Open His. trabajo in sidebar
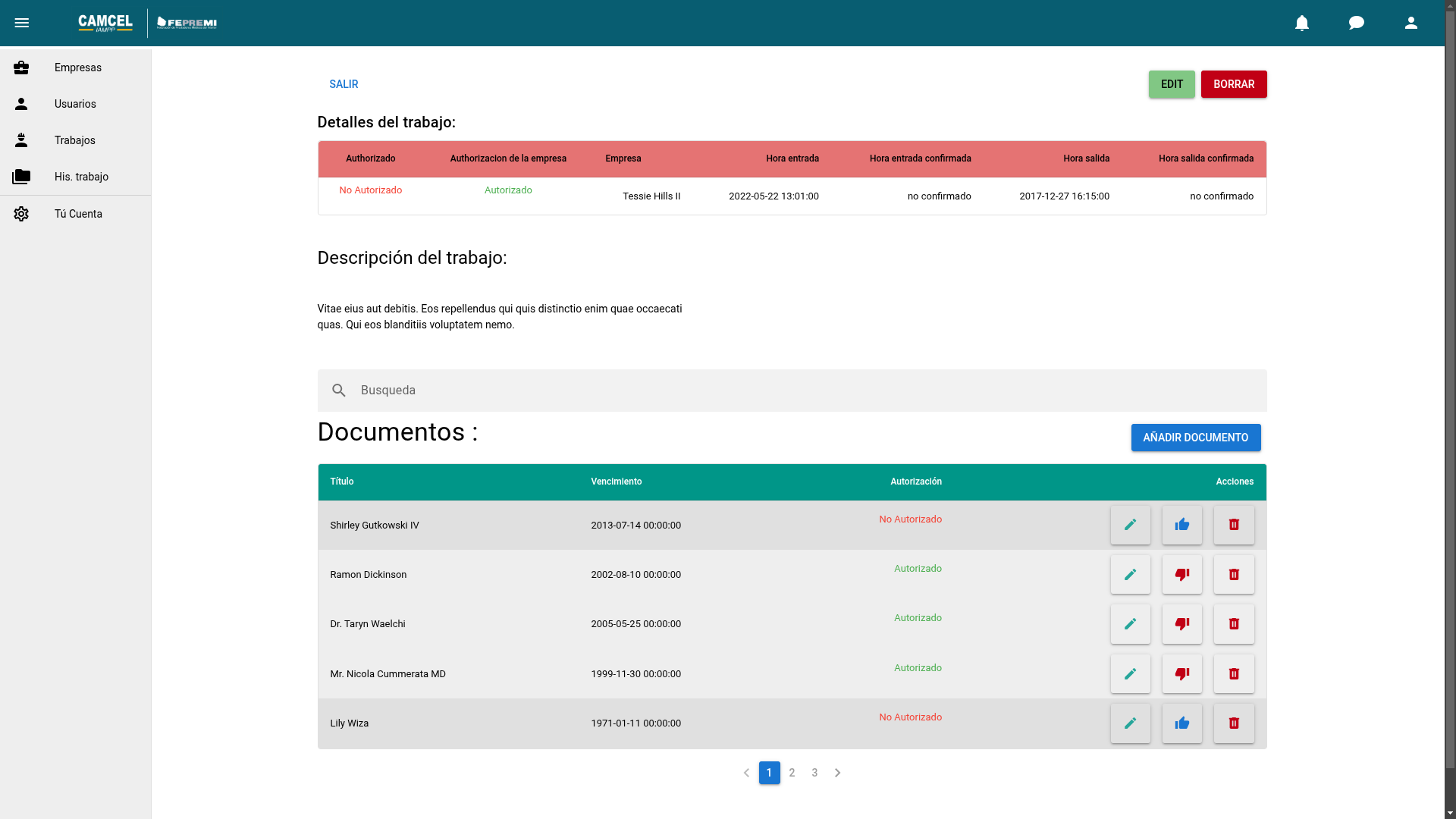The image size is (1456, 819). pyautogui.click(x=75, y=177)
